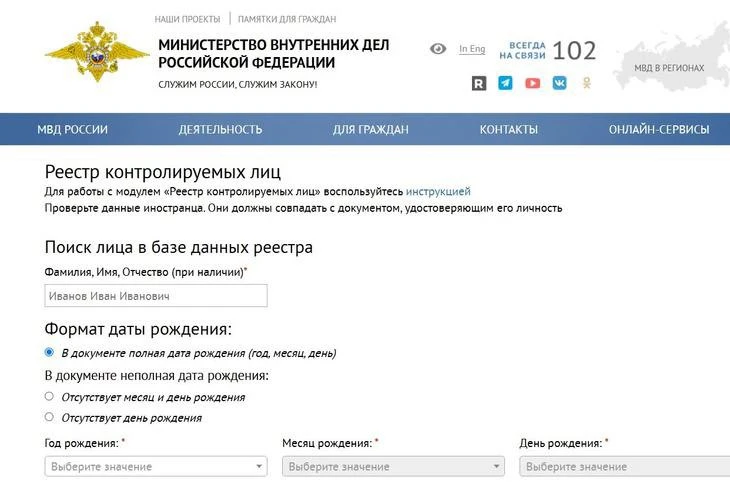Click the ВСЕГДА НА СВЯЗИ label
This screenshot has width=730, height=487.
point(522,50)
